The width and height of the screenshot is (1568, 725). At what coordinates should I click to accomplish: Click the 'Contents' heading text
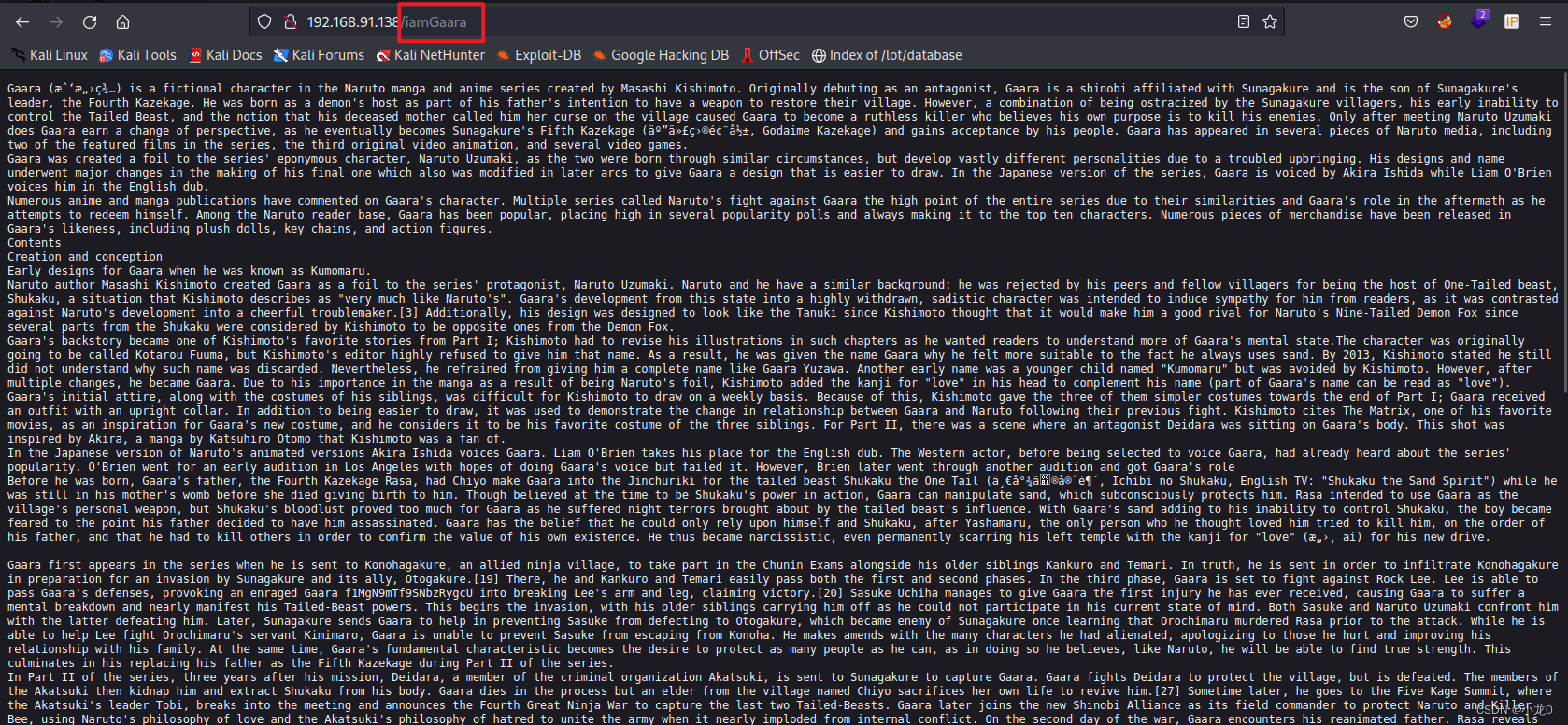[x=35, y=243]
